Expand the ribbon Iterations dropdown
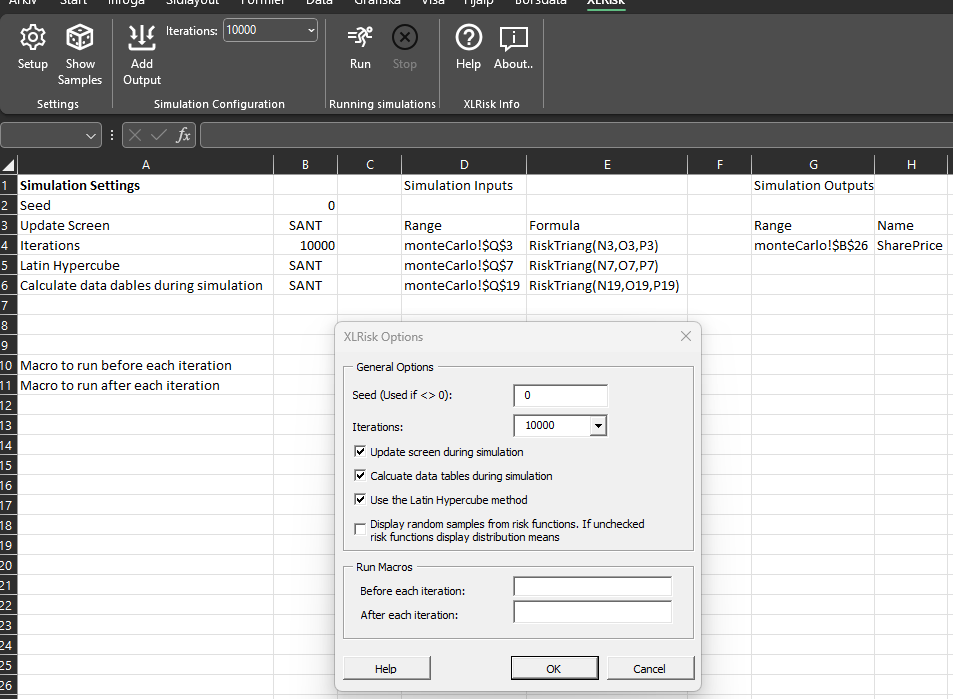This screenshot has width=953, height=699. 311,30
